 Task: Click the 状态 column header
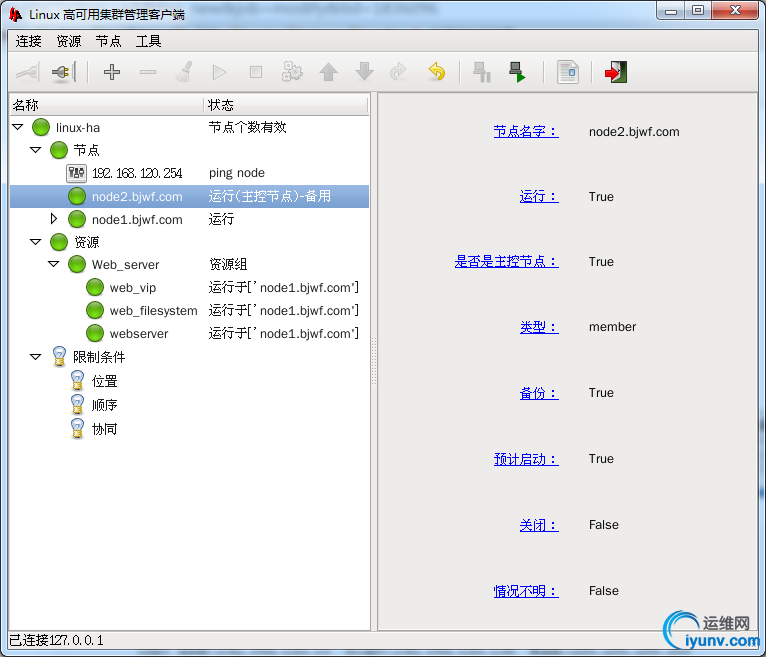tap(286, 105)
